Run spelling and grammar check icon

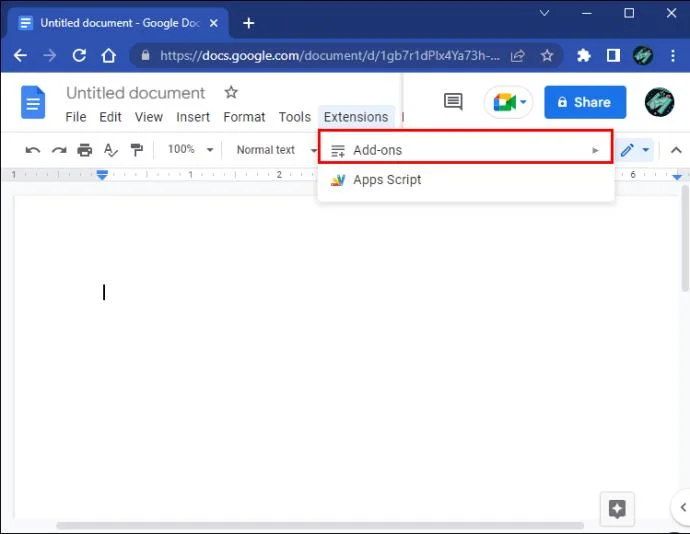coord(110,150)
